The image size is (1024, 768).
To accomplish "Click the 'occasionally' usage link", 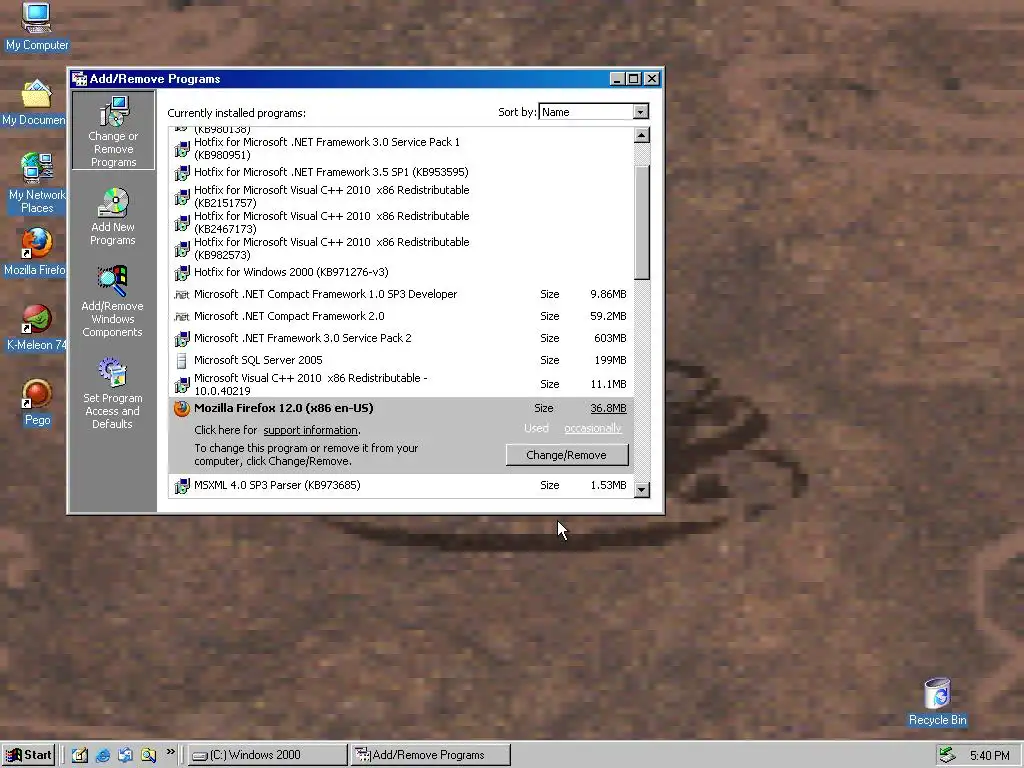I will [592, 428].
